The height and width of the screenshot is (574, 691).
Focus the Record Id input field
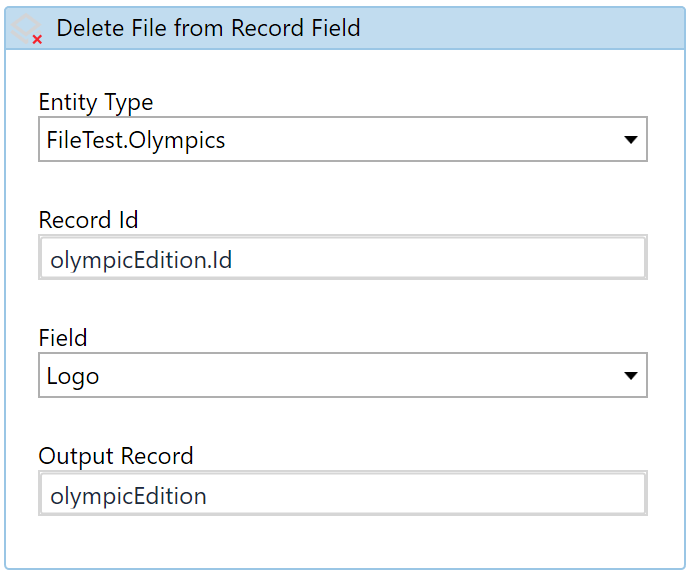click(343, 257)
